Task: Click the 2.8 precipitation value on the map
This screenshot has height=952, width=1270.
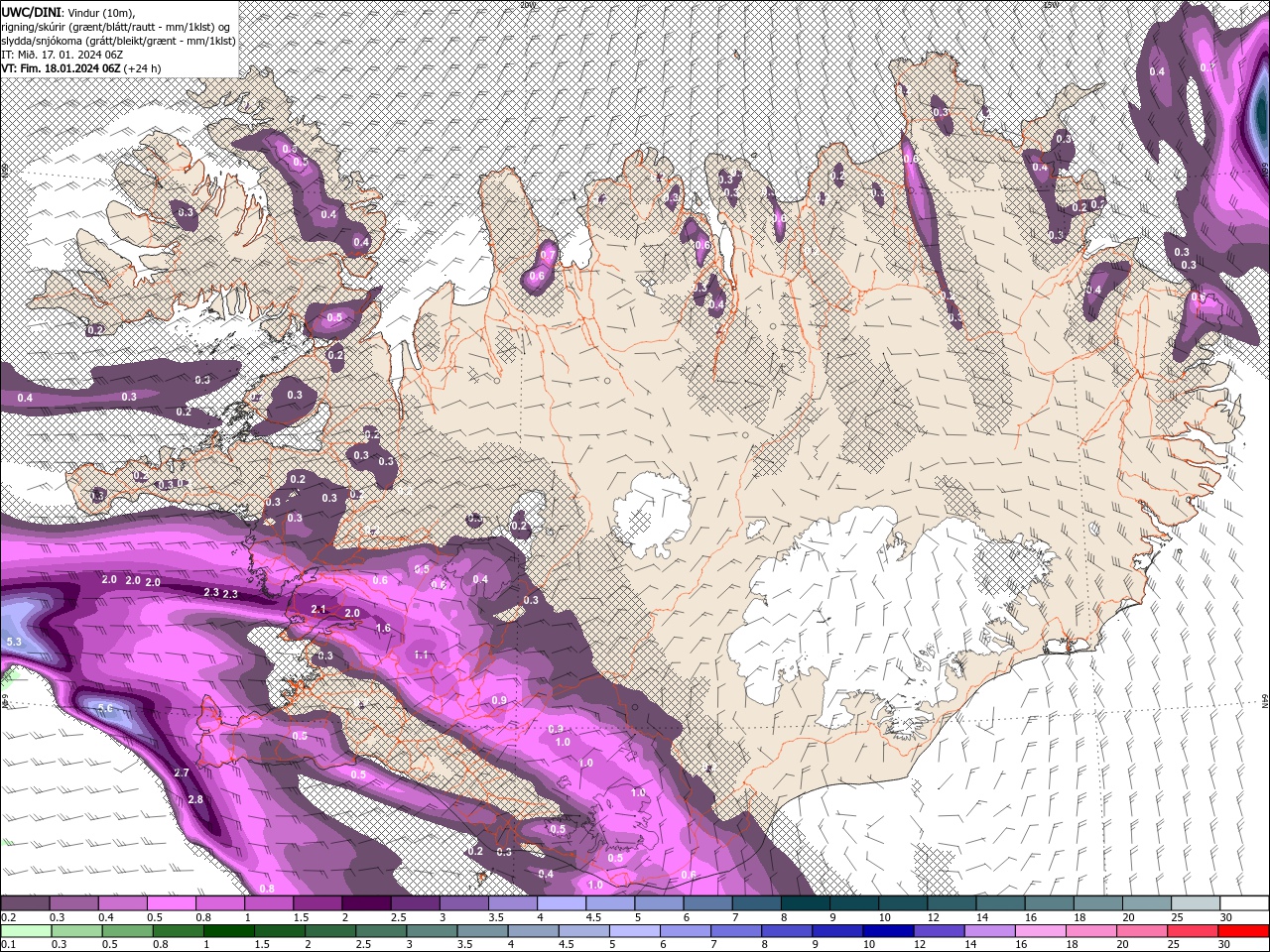Action: click(x=194, y=799)
